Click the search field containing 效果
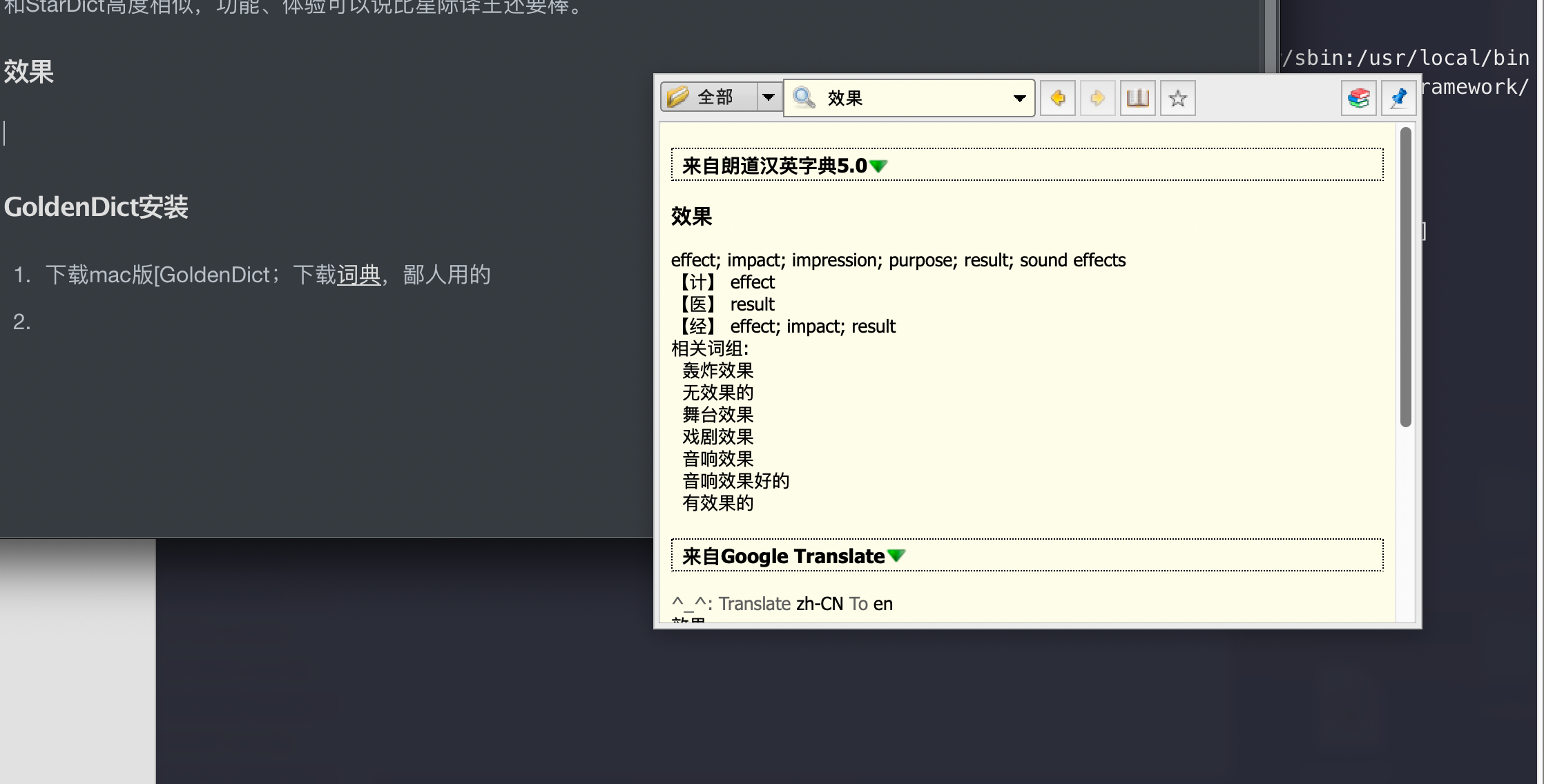The height and width of the screenshot is (784, 1544). click(x=909, y=98)
